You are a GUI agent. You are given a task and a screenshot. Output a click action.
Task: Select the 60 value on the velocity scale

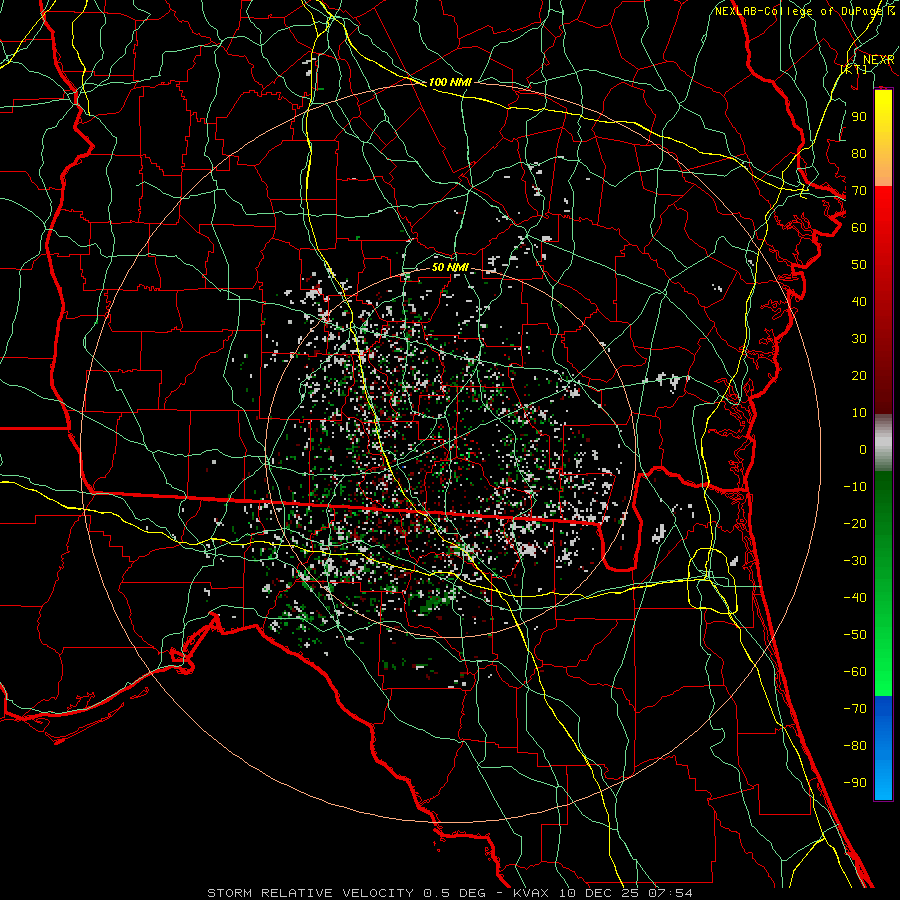[859, 227]
